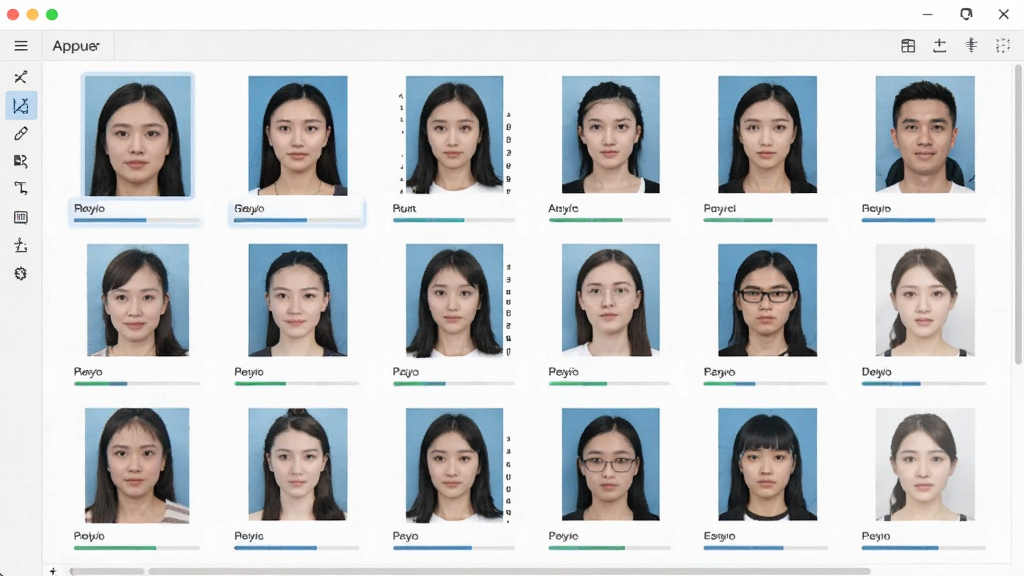Select the portrait wearing striped shirt
The image size is (1024, 576).
point(137,466)
